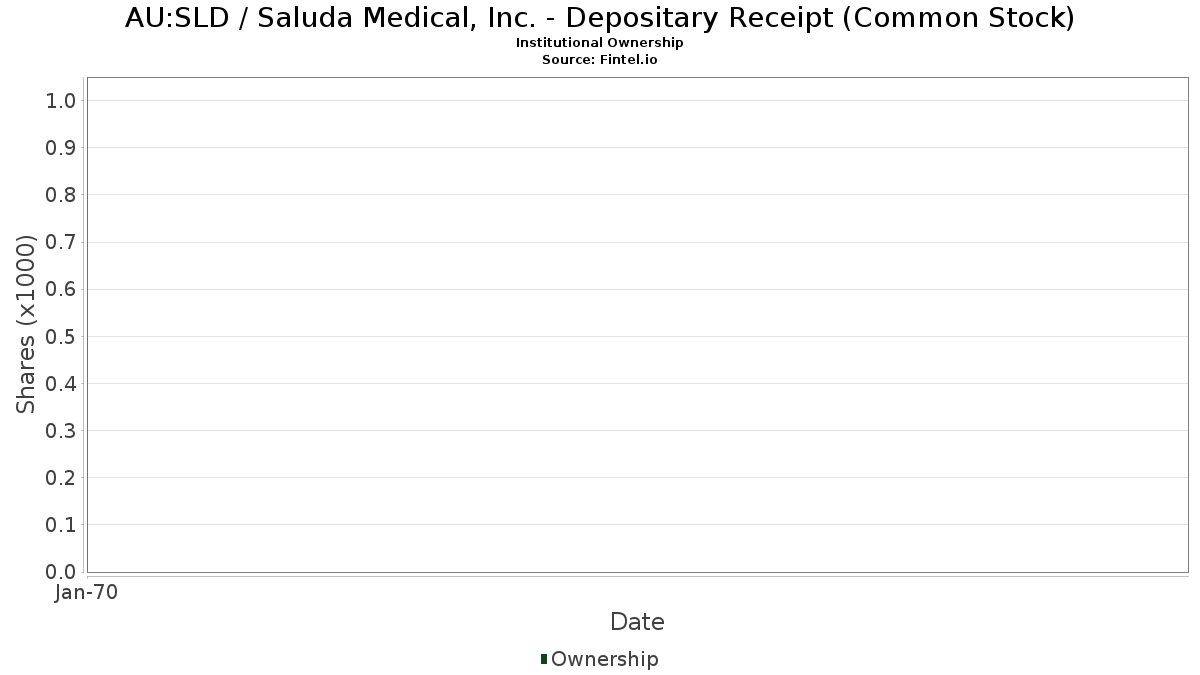Click the 0.0 y-axis tick label

(x=62, y=572)
